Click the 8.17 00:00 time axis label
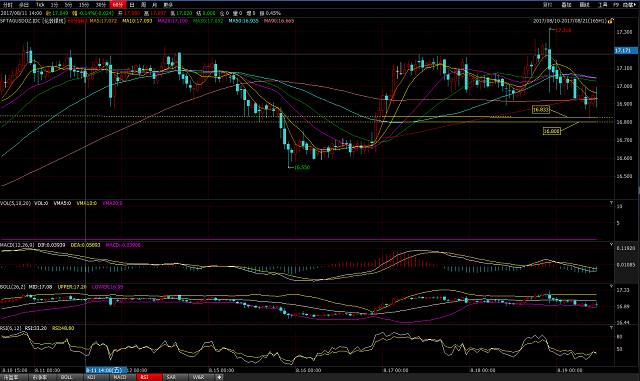This screenshot has width=640, height=381. pyautogui.click(x=396, y=370)
